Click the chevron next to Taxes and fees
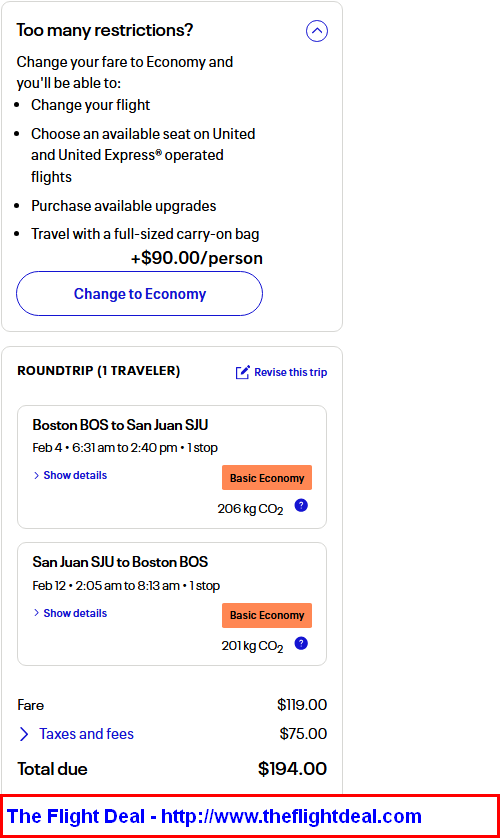Viewport: 500px width, 838px height. click(x=24, y=734)
